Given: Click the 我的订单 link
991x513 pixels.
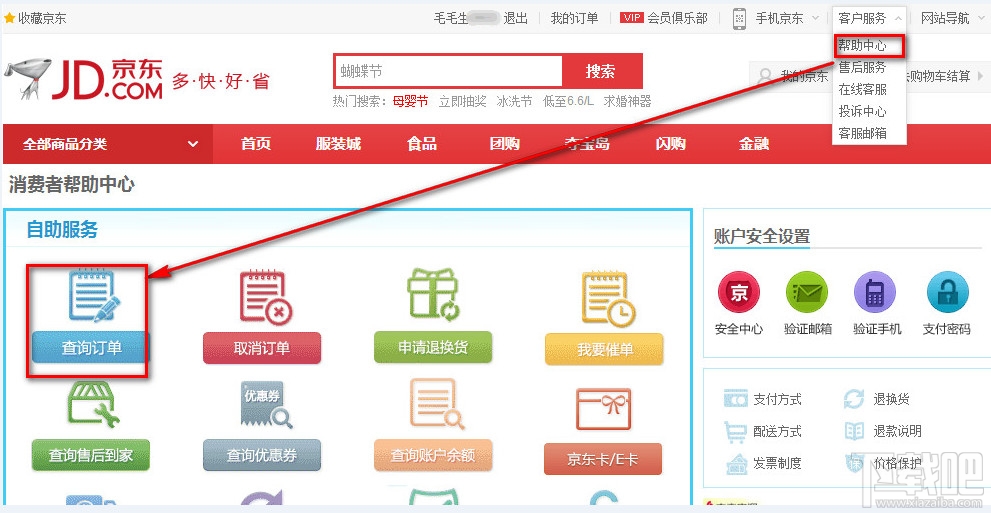Looking at the screenshot, I should coord(575,18).
